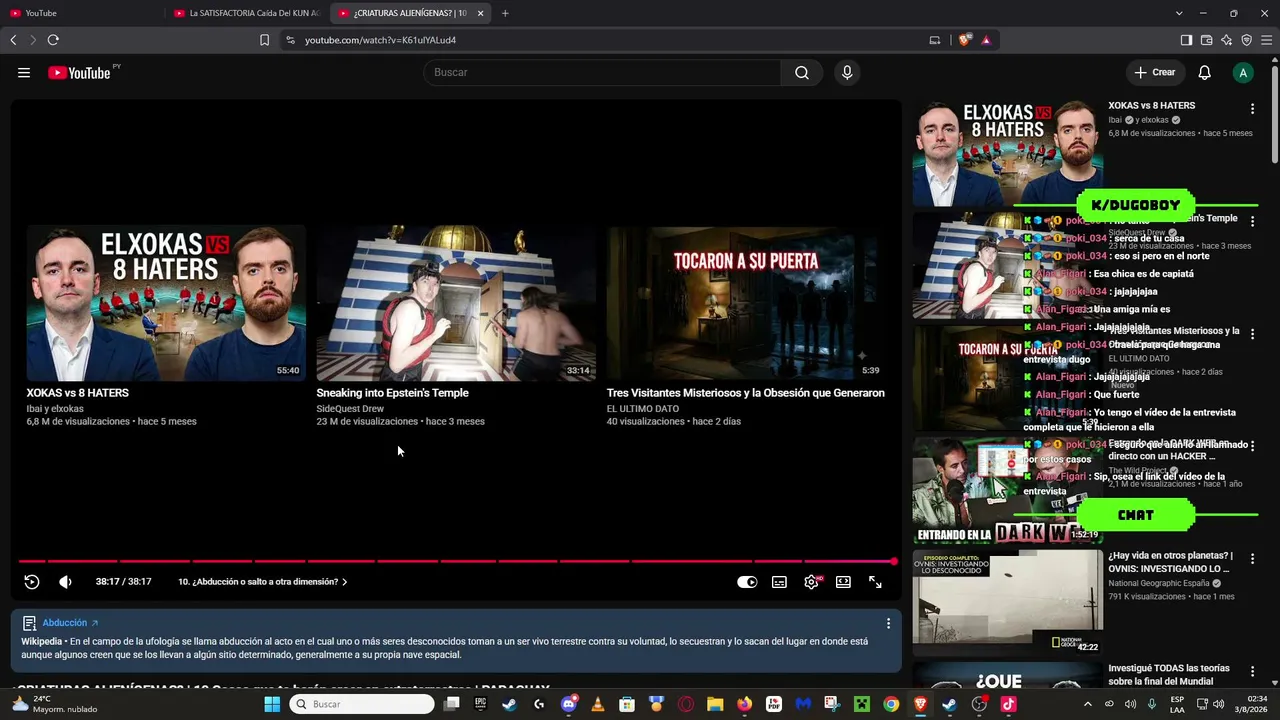Image resolution: width=1280 pixels, height=720 pixels.
Task: Open the weather widget showing 24°C
Action: click(55, 704)
